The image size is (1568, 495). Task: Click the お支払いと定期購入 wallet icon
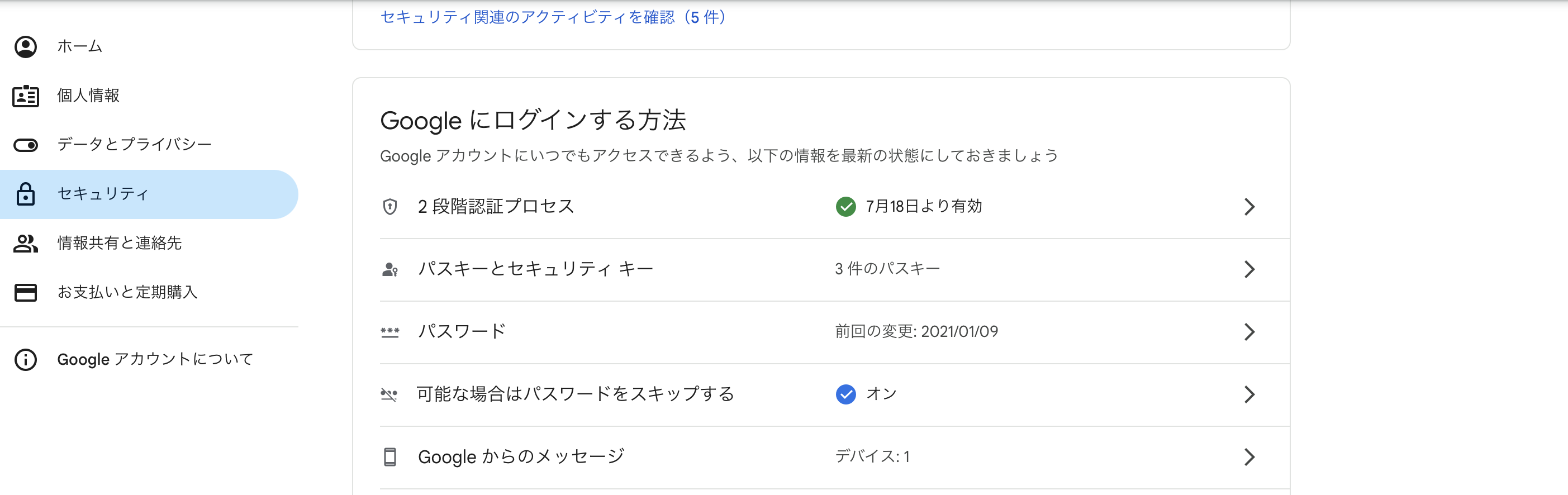26,293
